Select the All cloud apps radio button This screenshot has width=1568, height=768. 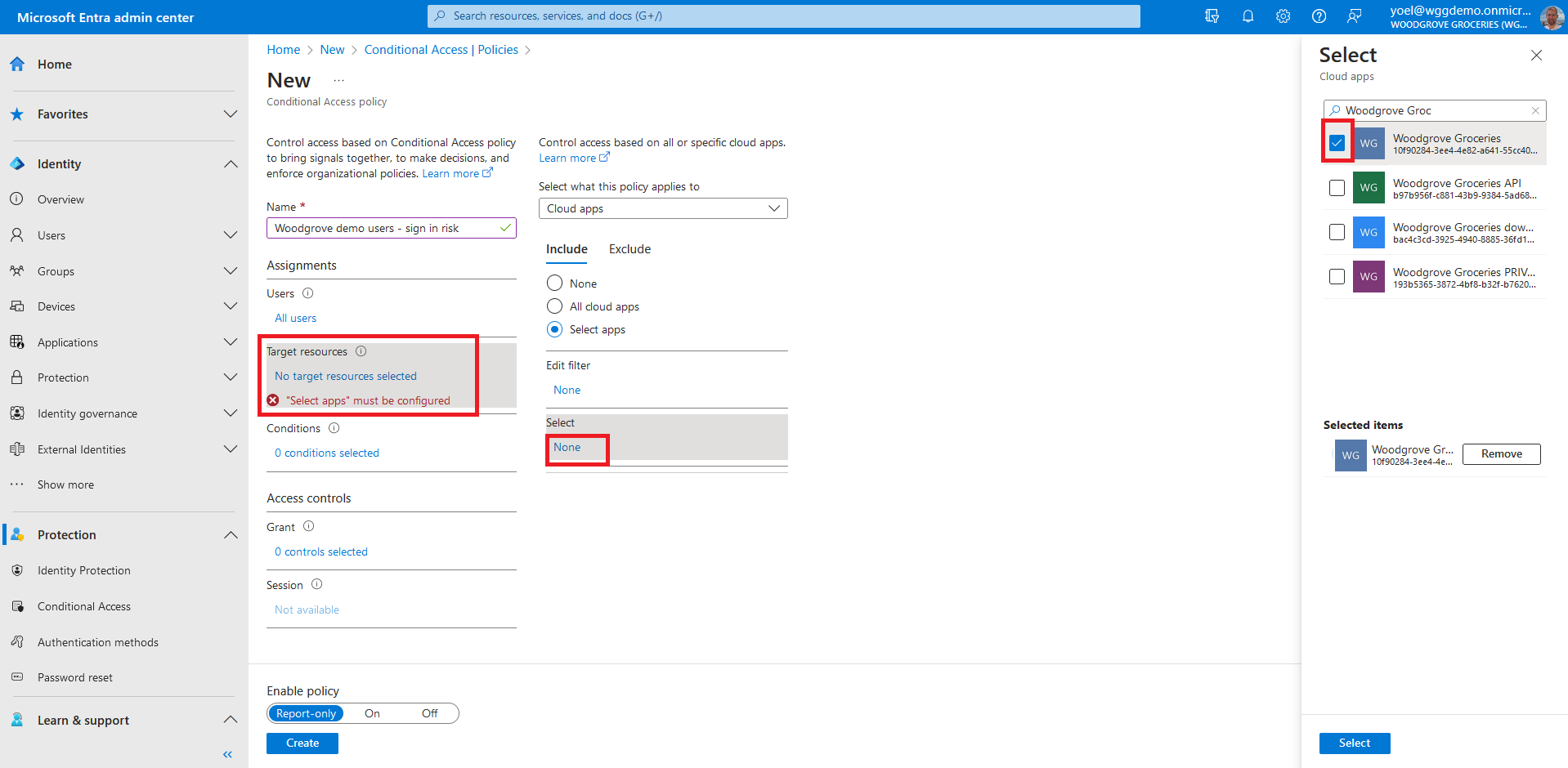click(x=554, y=306)
